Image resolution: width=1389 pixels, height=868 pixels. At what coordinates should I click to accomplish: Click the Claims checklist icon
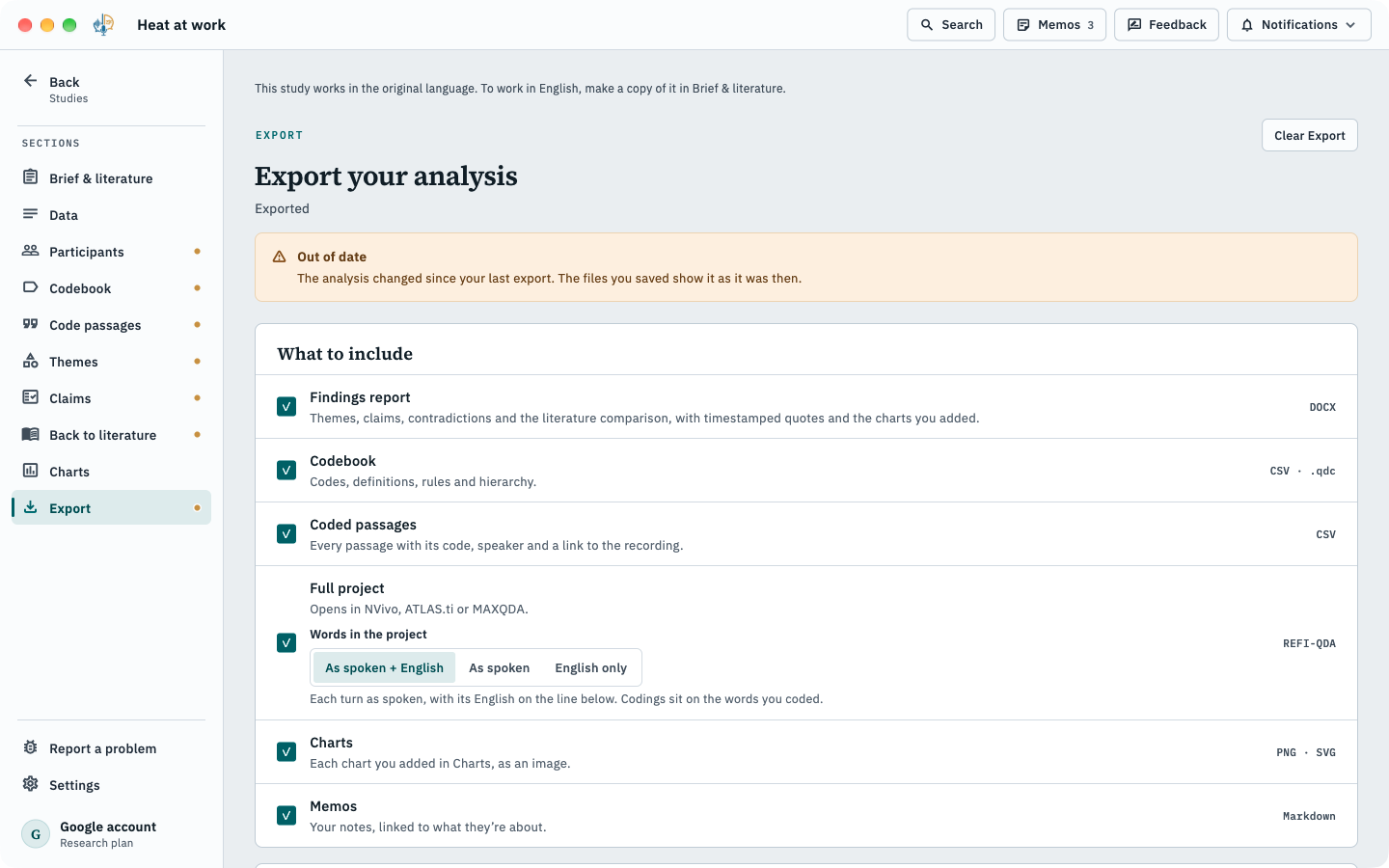(31, 397)
